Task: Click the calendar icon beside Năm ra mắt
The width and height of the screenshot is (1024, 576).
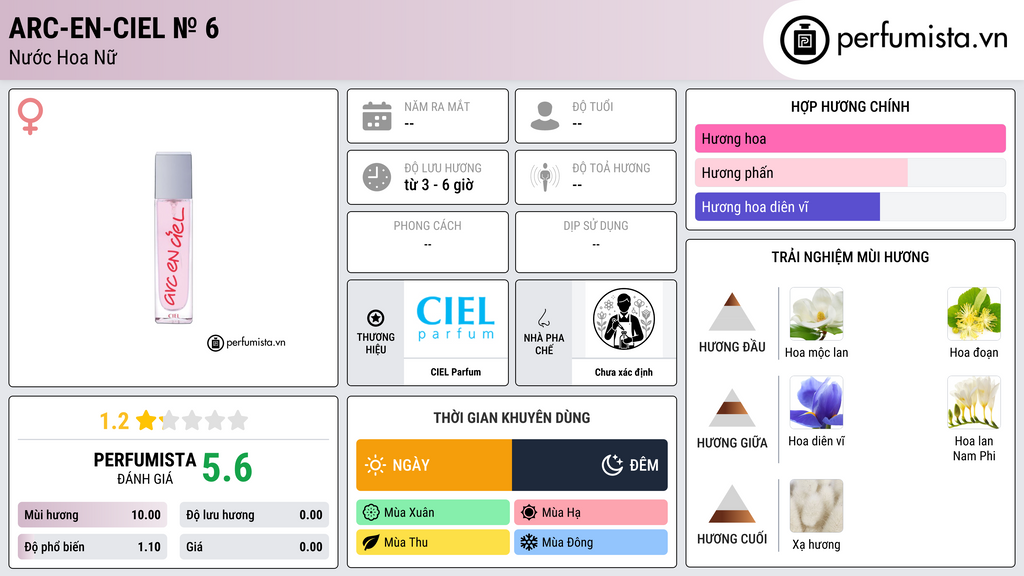Action: click(377, 116)
